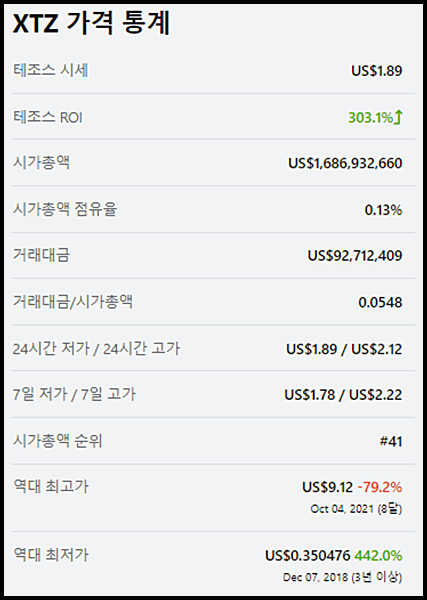Select the 시가총액 row label
The width and height of the screenshot is (427, 600).
[41, 163]
